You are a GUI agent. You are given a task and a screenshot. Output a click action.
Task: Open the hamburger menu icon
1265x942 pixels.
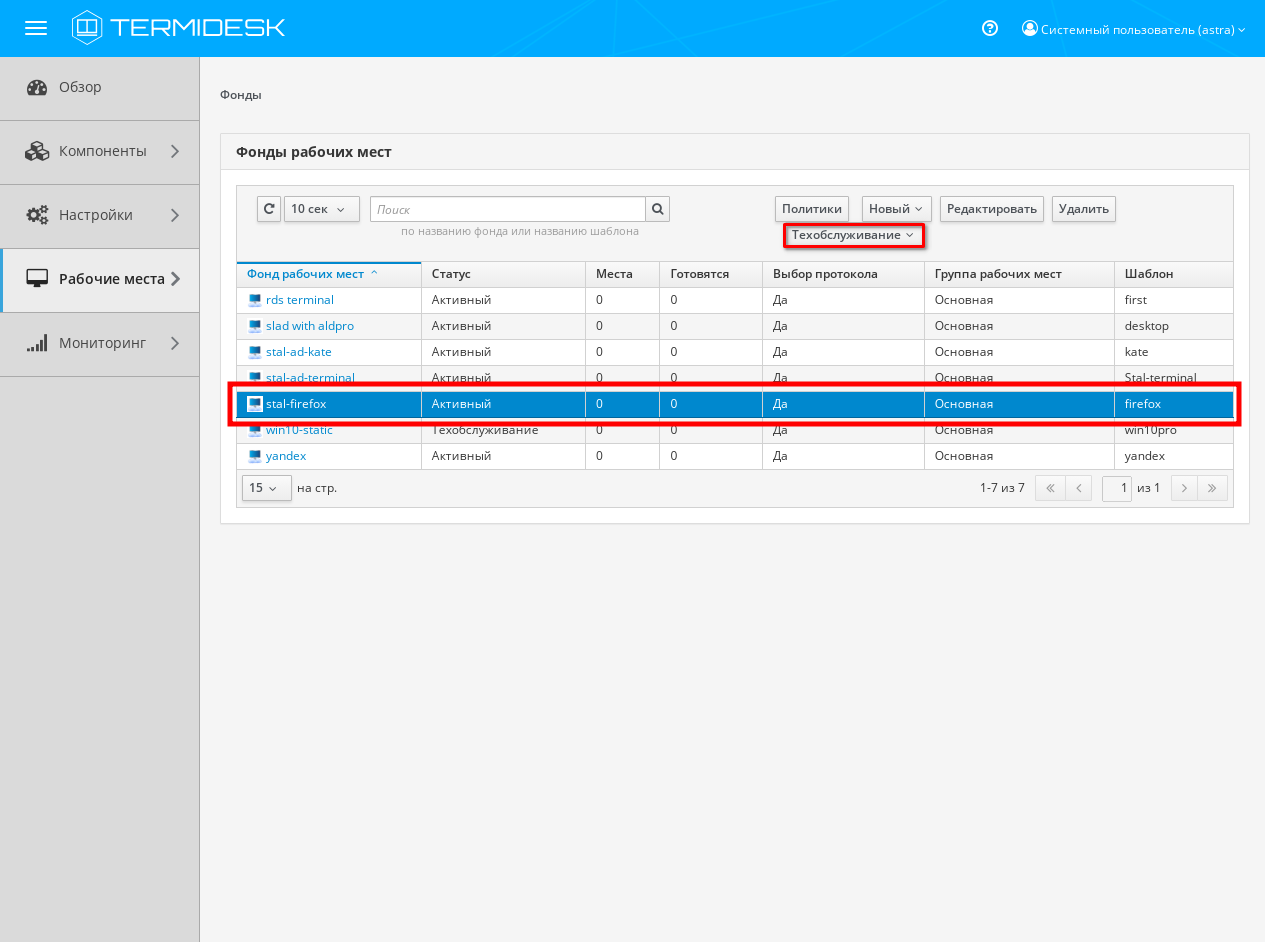point(36,28)
